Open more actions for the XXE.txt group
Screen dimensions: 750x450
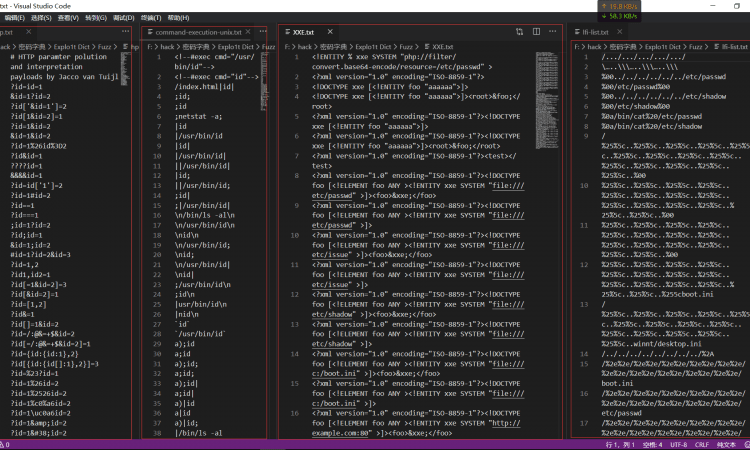coord(552,32)
